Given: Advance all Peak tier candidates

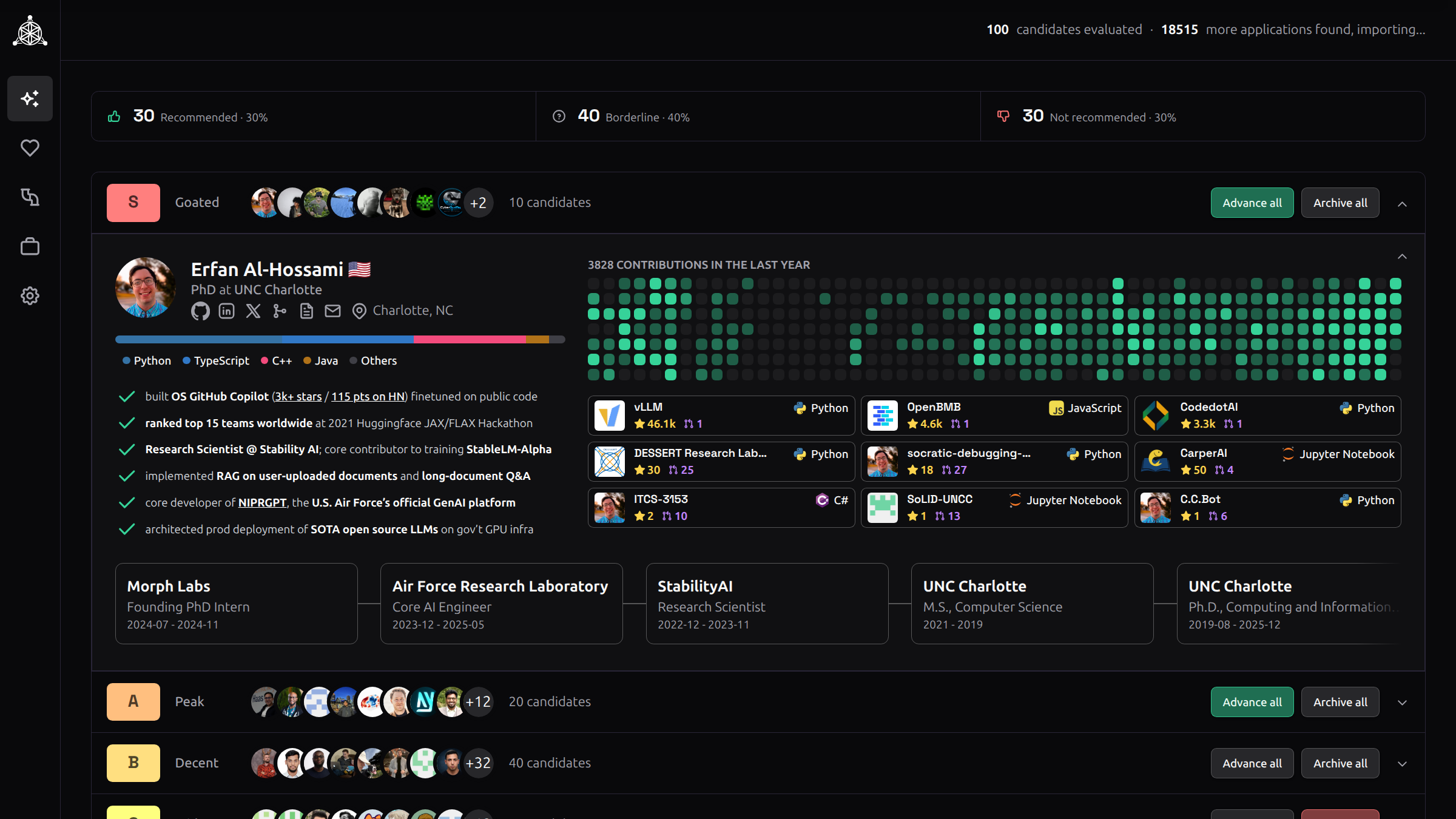Looking at the screenshot, I should click(x=1252, y=702).
